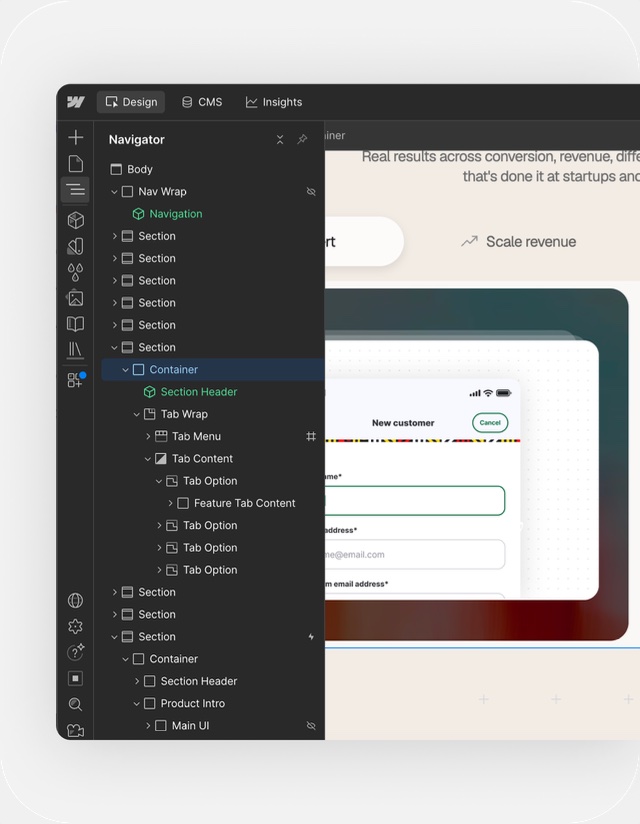This screenshot has width=640, height=824.
Task: Open the Variables panel icon
Action: [76, 246]
